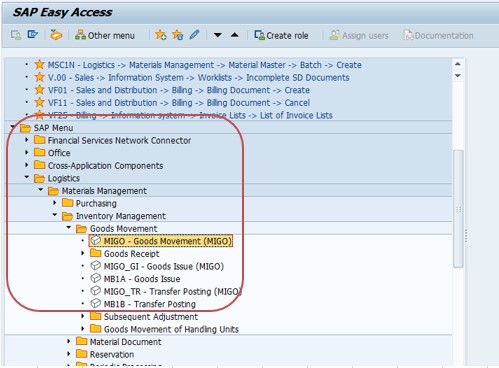Click the Delete Favorites star icon
Screen dimensions: 499x368
[177, 35]
